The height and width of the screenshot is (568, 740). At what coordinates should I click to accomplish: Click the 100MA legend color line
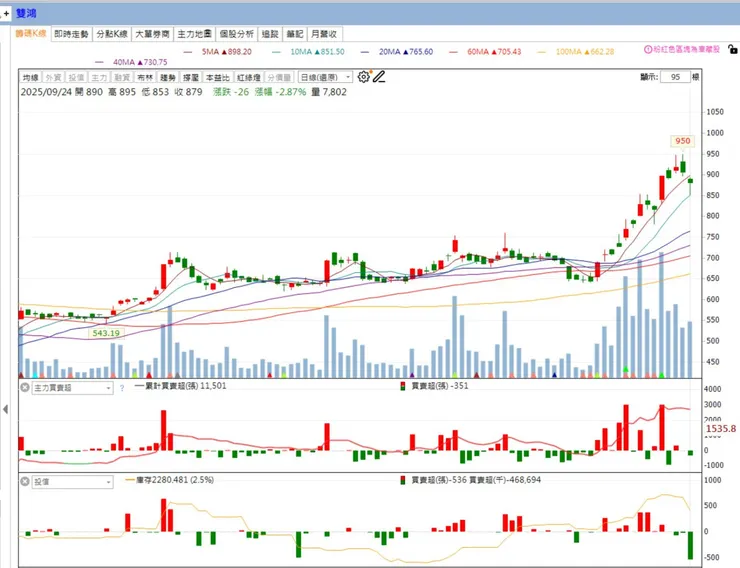[x=541, y=52]
